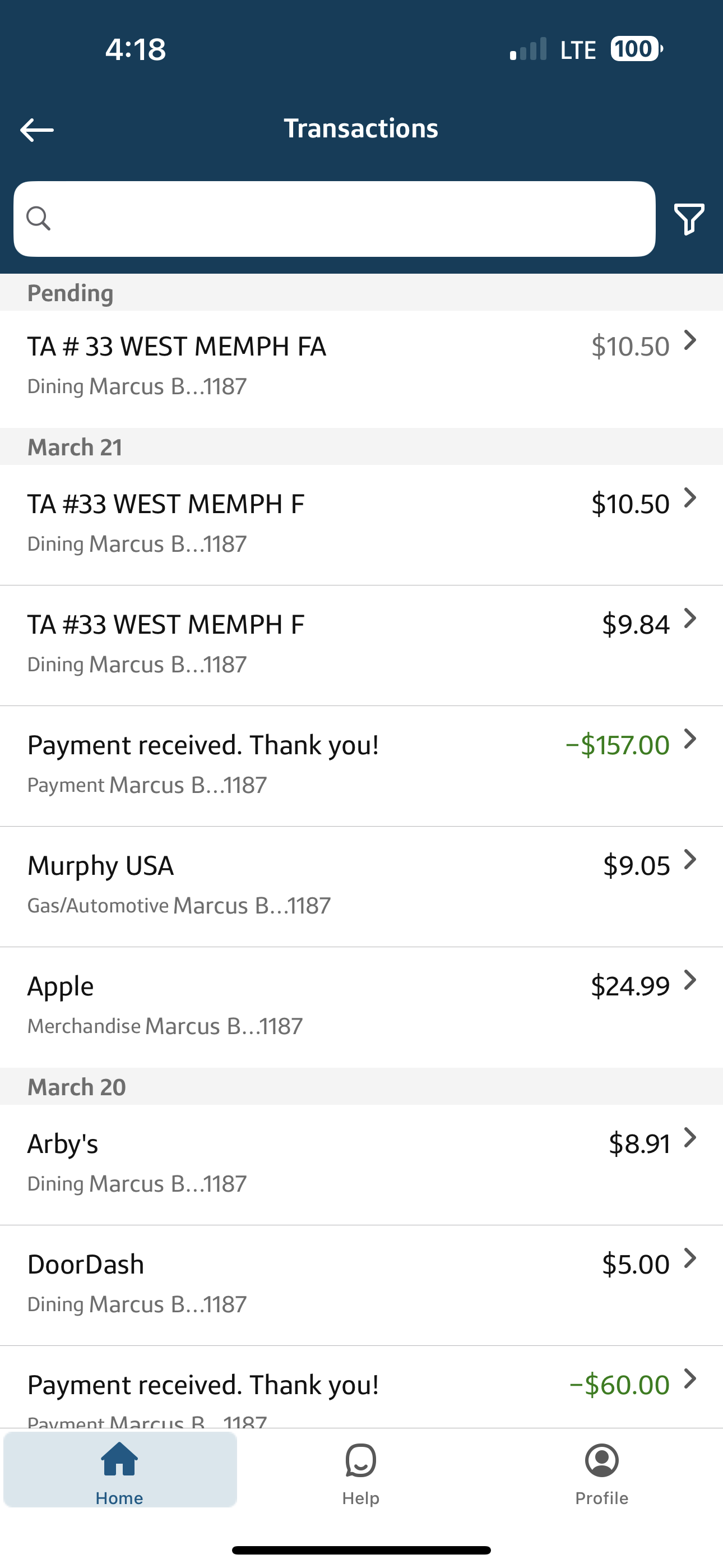Open the transactions filter funnel icon
The width and height of the screenshot is (723, 1568).
(689, 219)
